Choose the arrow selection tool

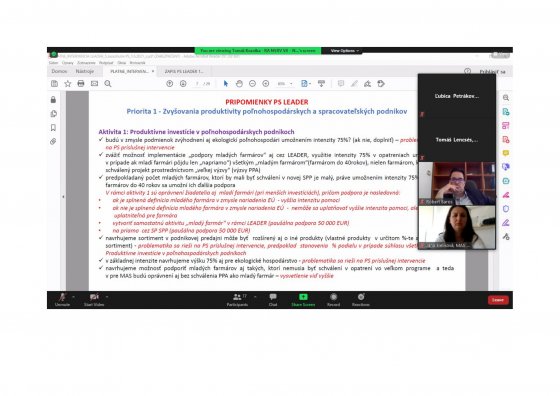(x=226, y=84)
